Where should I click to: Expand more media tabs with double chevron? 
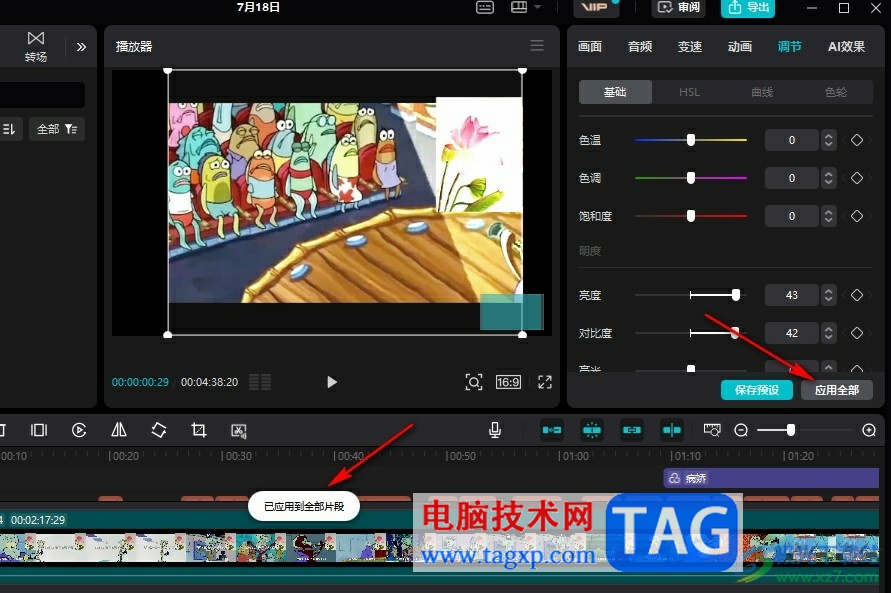point(81,47)
